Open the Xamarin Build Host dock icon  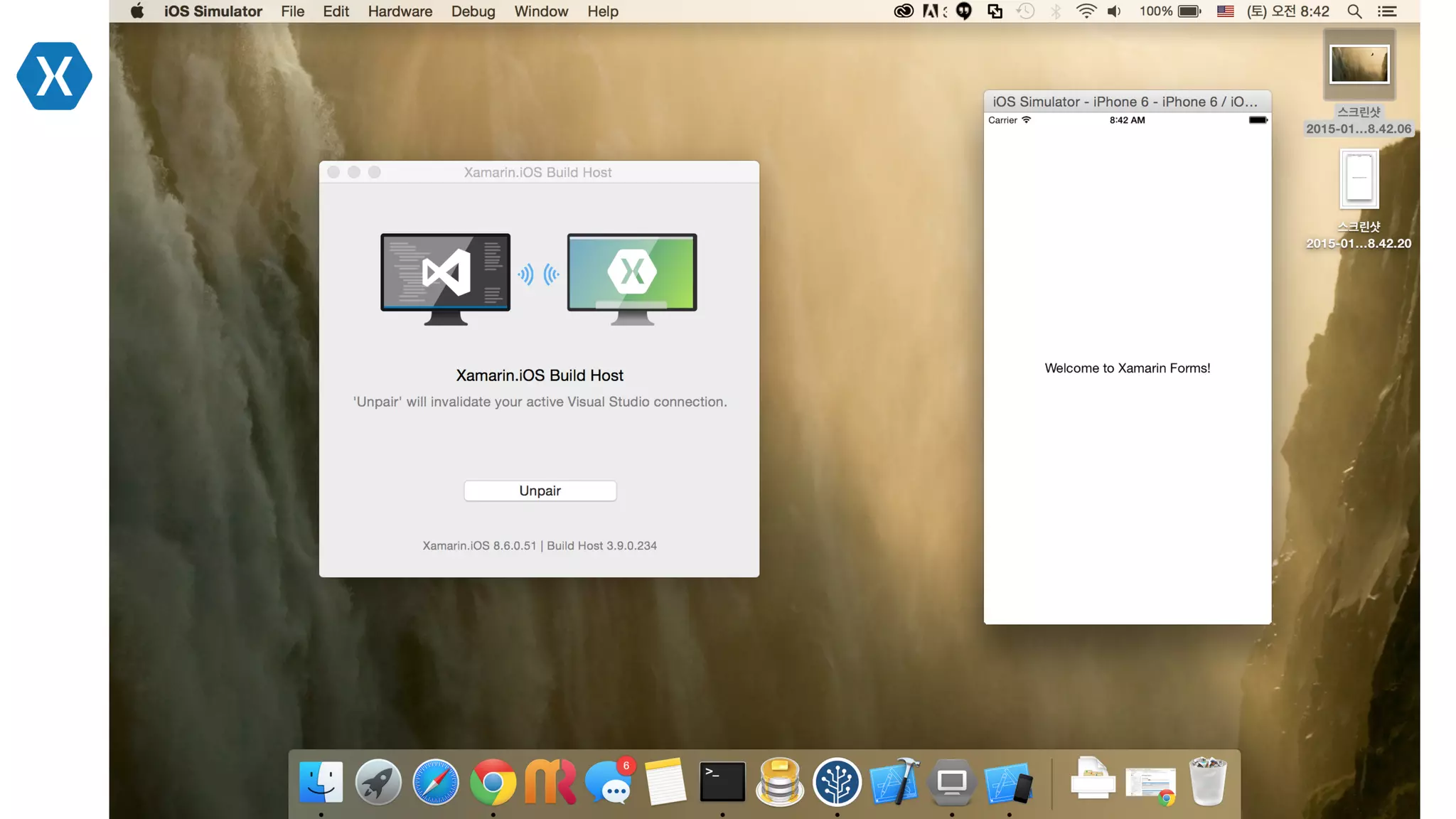coord(951,782)
